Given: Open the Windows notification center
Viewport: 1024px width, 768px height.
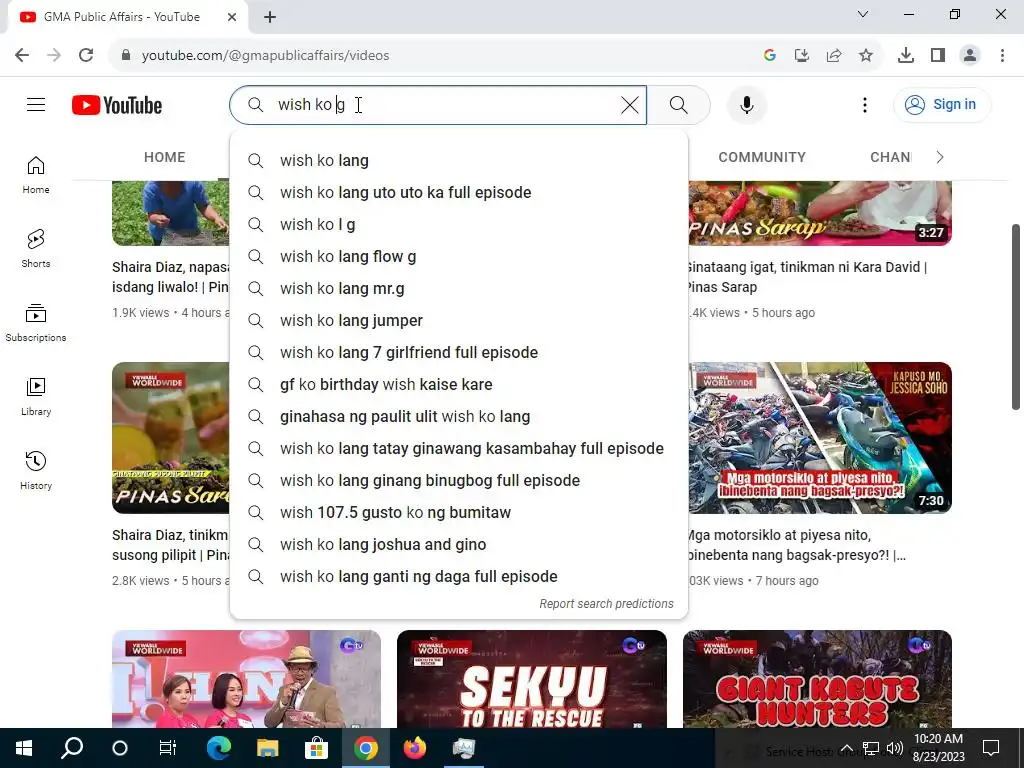Looking at the screenshot, I should (991, 748).
